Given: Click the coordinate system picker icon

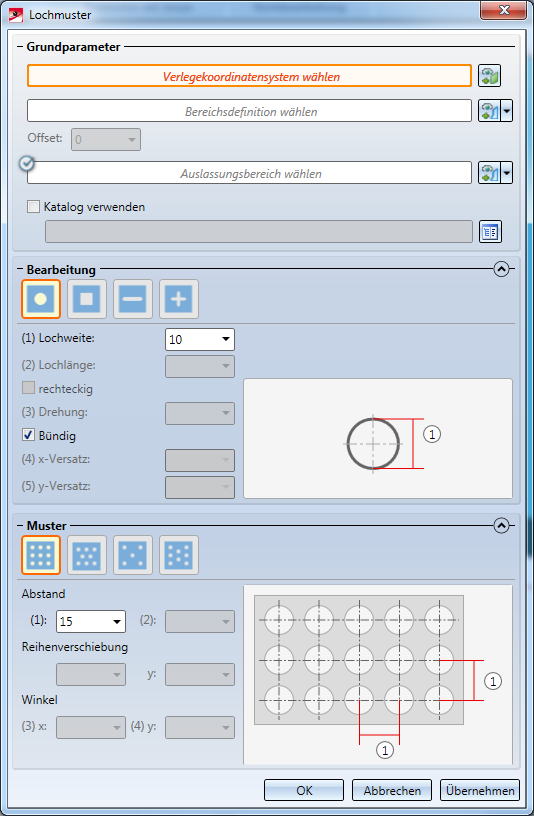Looking at the screenshot, I should pos(489,75).
